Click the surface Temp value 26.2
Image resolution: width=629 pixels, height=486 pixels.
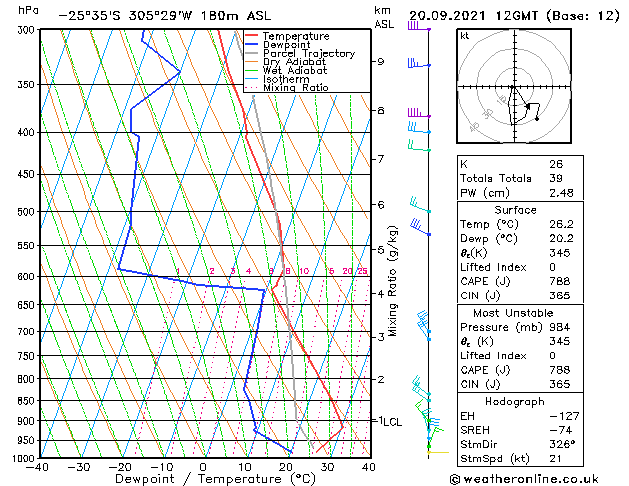(561, 224)
